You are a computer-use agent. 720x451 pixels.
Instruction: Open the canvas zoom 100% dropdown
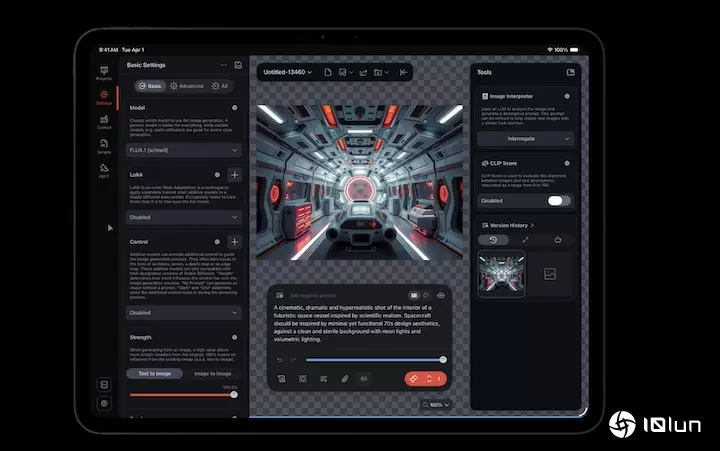[437, 405]
